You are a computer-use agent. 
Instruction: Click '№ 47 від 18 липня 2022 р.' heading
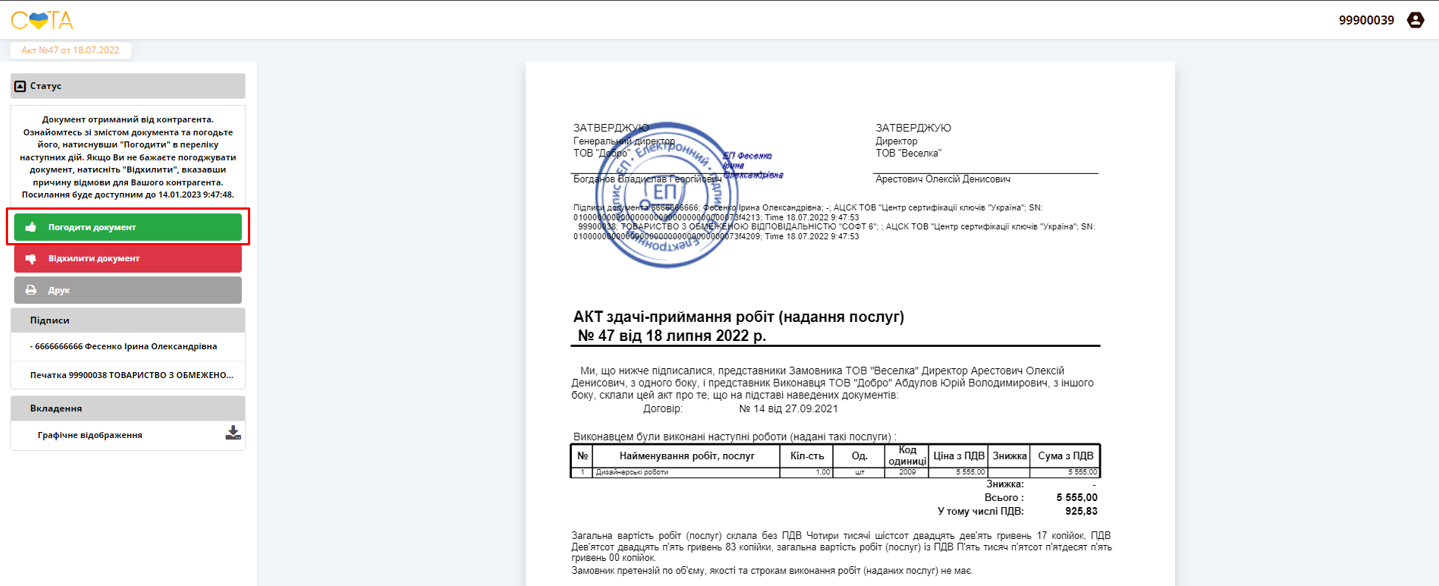[x=672, y=335]
